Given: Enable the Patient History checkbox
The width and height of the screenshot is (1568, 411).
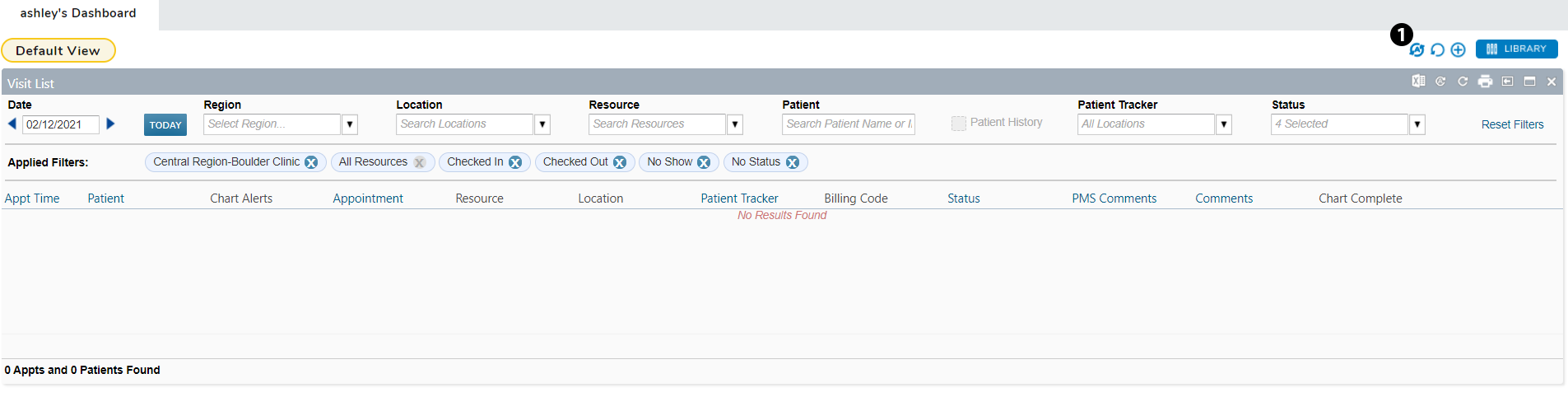Looking at the screenshot, I should coord(959,124).
